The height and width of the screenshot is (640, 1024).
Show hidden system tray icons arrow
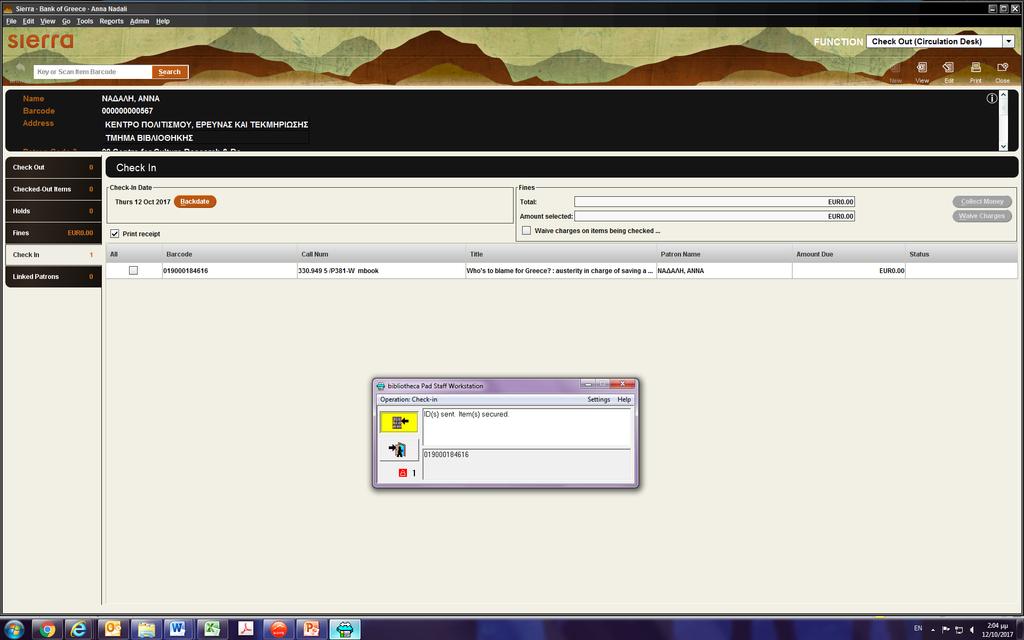[x=933, y=630]
